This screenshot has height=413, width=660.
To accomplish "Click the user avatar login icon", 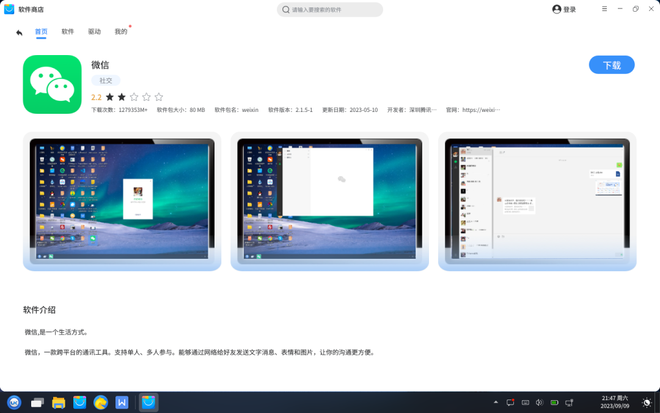I will [557, 9].
